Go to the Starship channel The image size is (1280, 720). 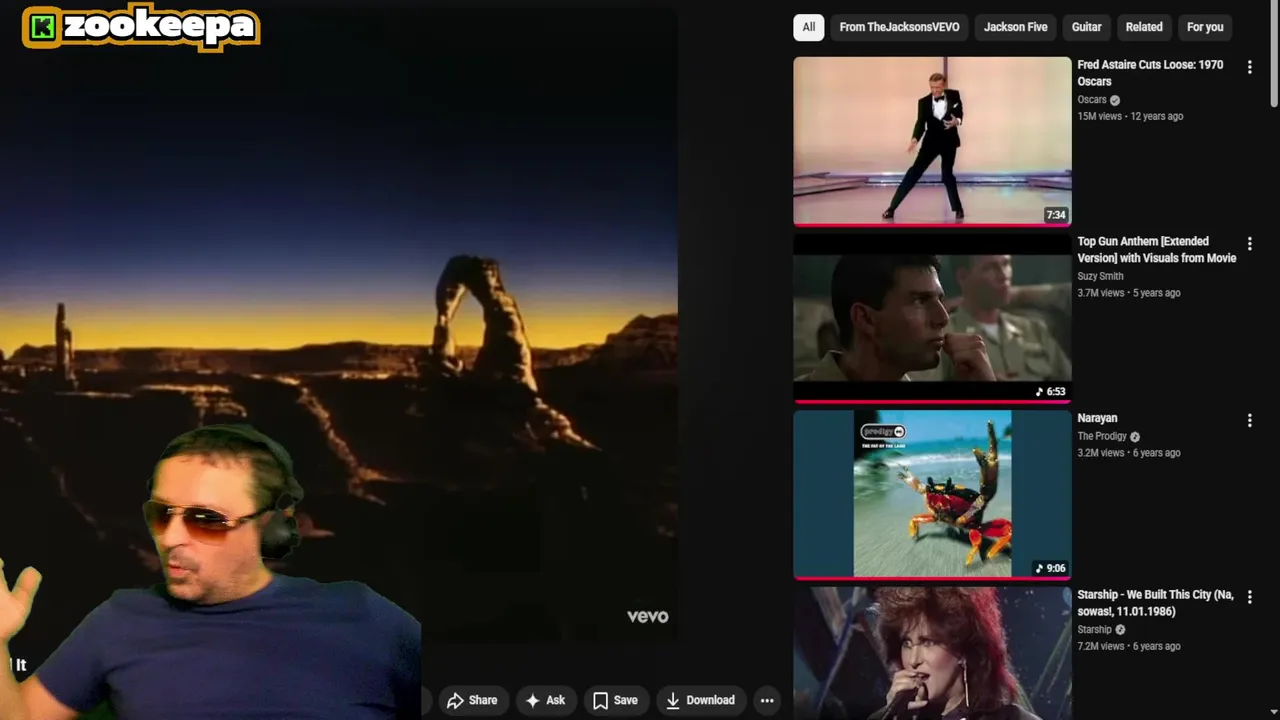click(1094, 630)
